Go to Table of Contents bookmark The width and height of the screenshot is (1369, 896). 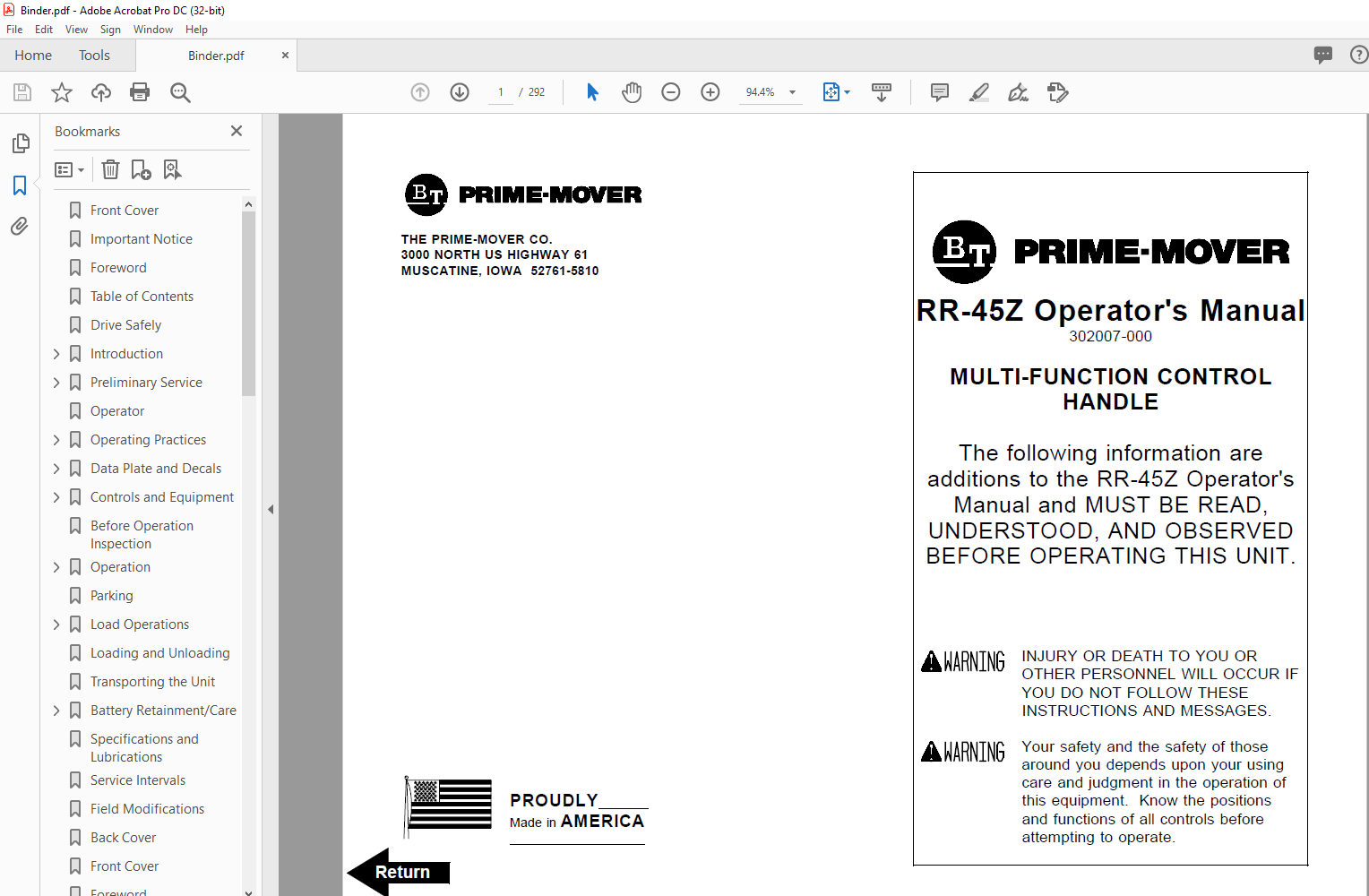pos(142,297)
